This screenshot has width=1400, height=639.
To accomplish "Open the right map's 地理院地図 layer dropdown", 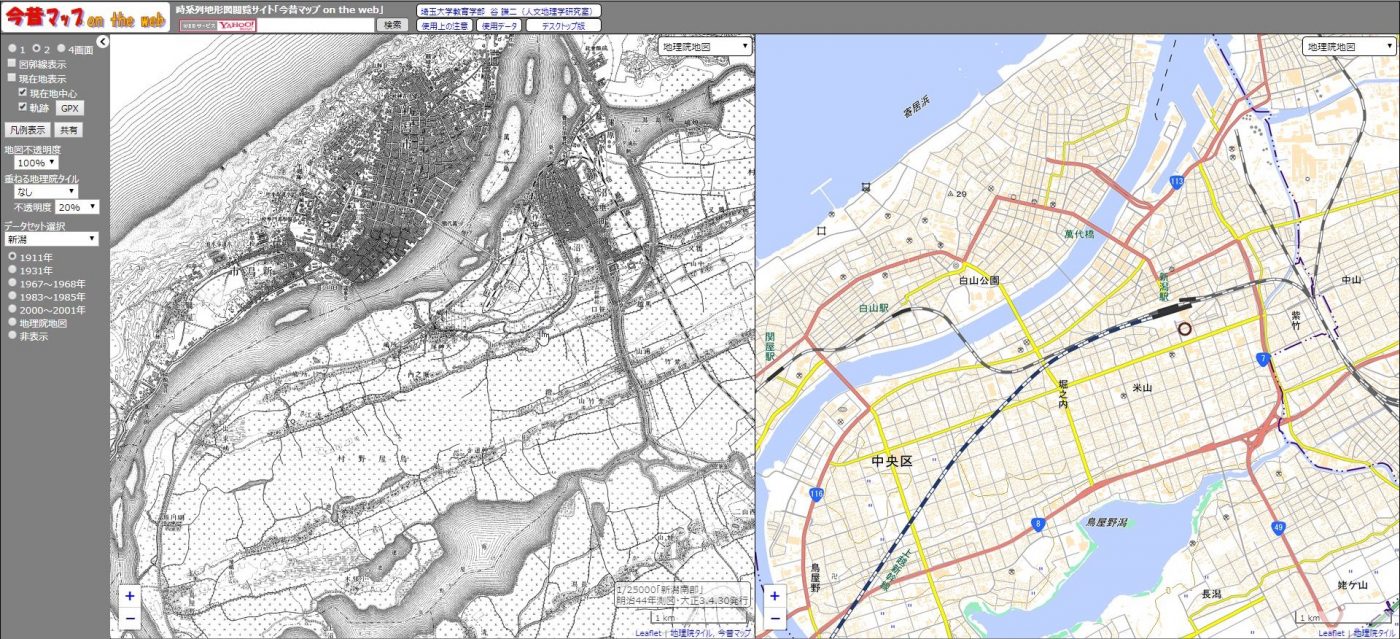I will pyautogui.click(x=1347, y=47).
